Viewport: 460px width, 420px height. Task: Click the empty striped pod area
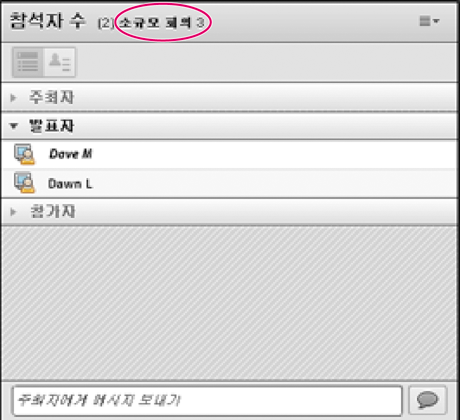(229, 303)
